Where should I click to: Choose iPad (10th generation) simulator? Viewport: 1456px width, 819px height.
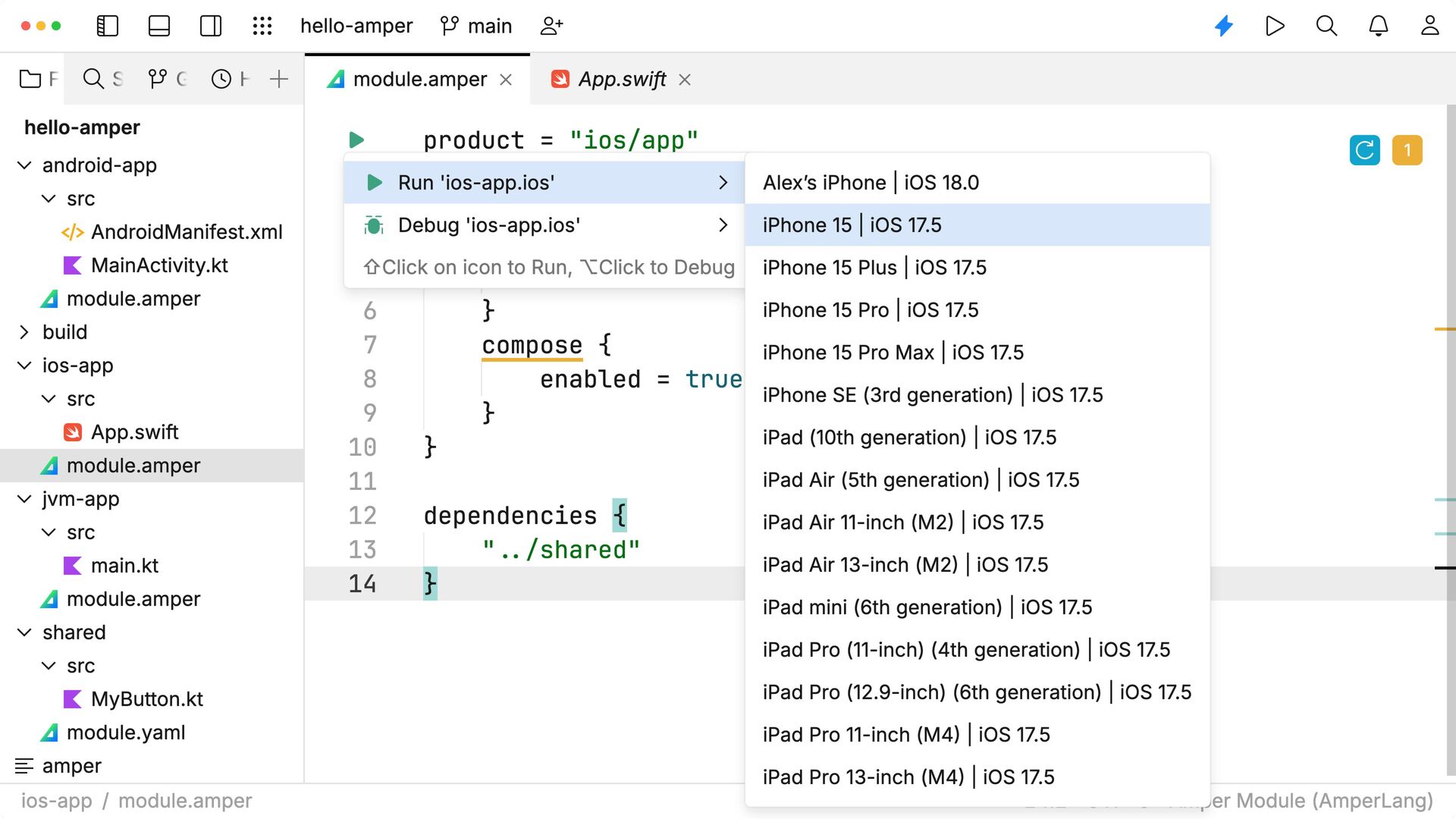point(977,438)
